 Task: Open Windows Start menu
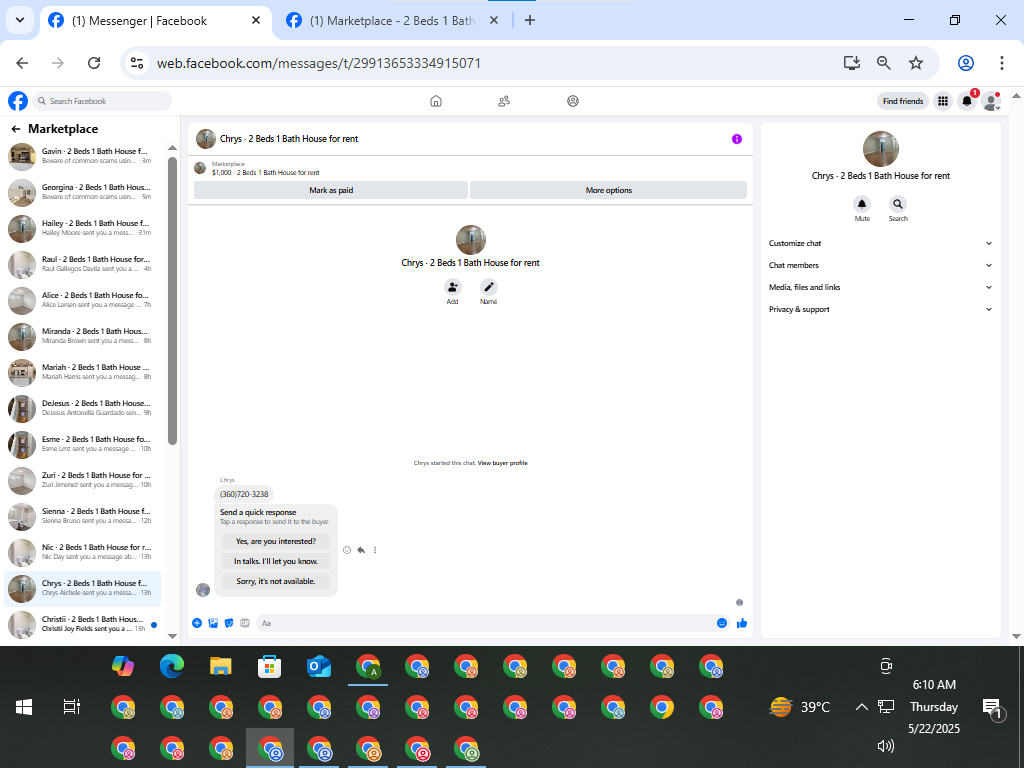(24, 707)
